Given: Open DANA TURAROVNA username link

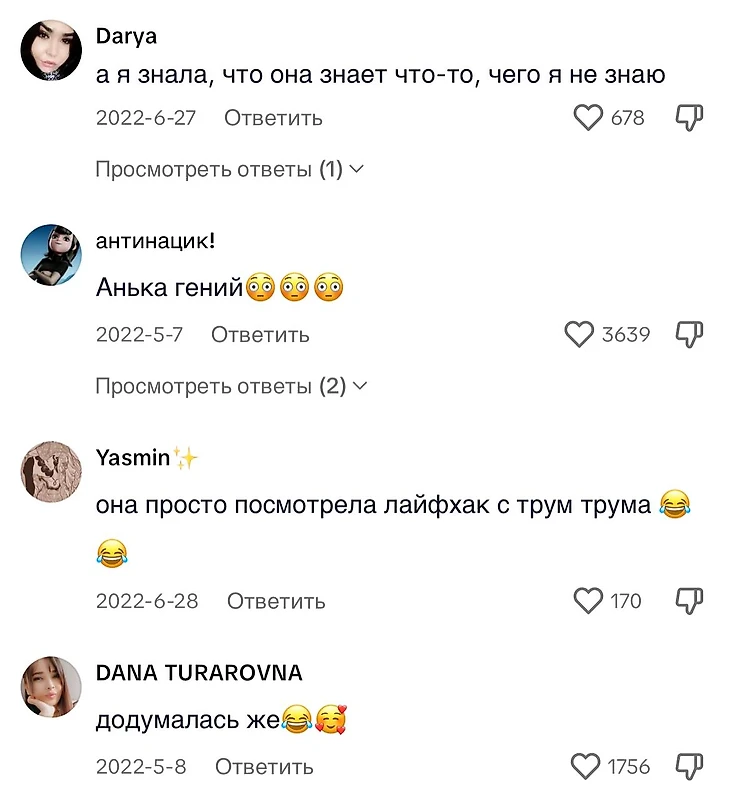Looking at the screenshot, I should (x=199, y=673).
